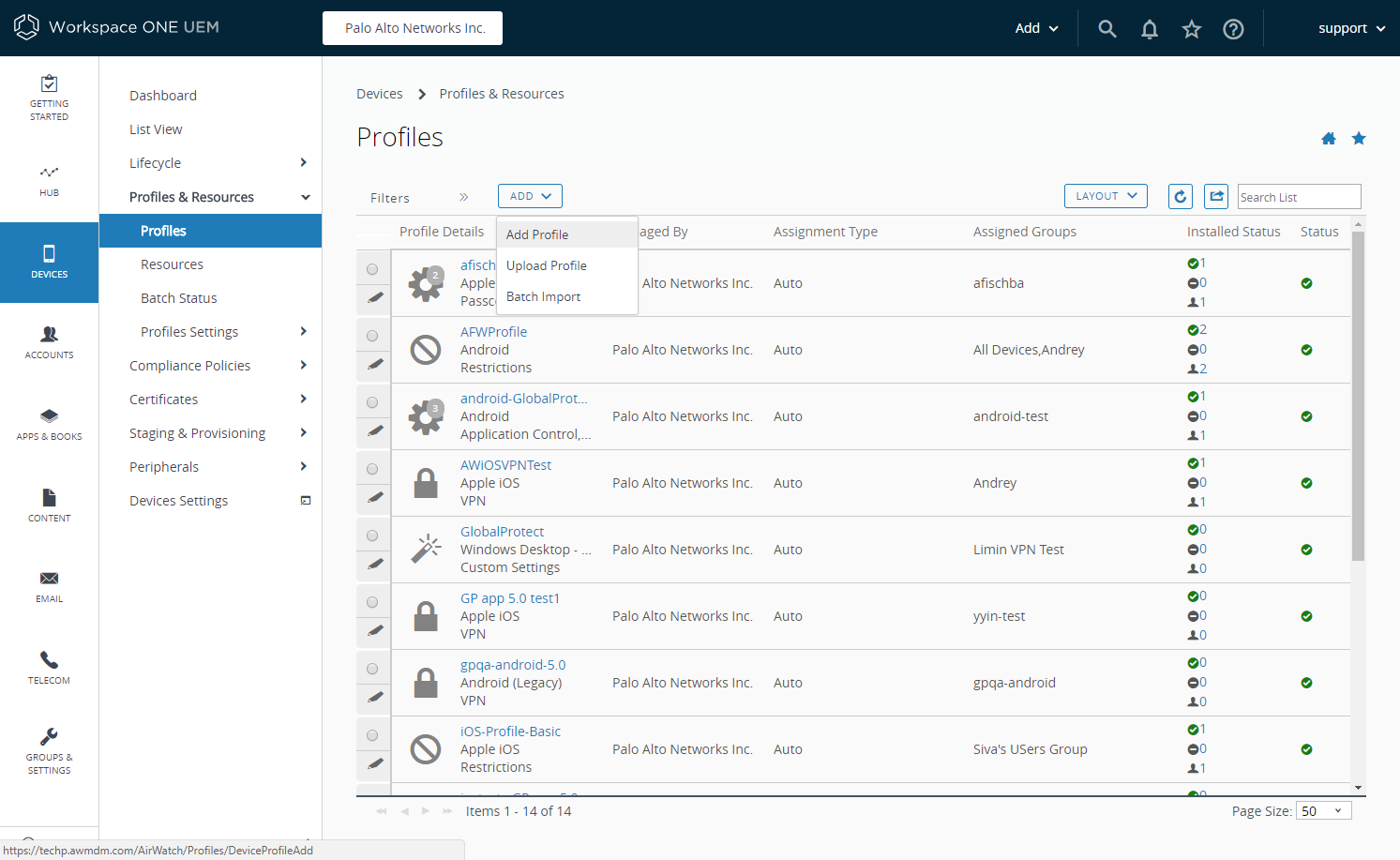Select the radio button for AFWProfile row
1400x860 pixels.
tap(372, 336)
